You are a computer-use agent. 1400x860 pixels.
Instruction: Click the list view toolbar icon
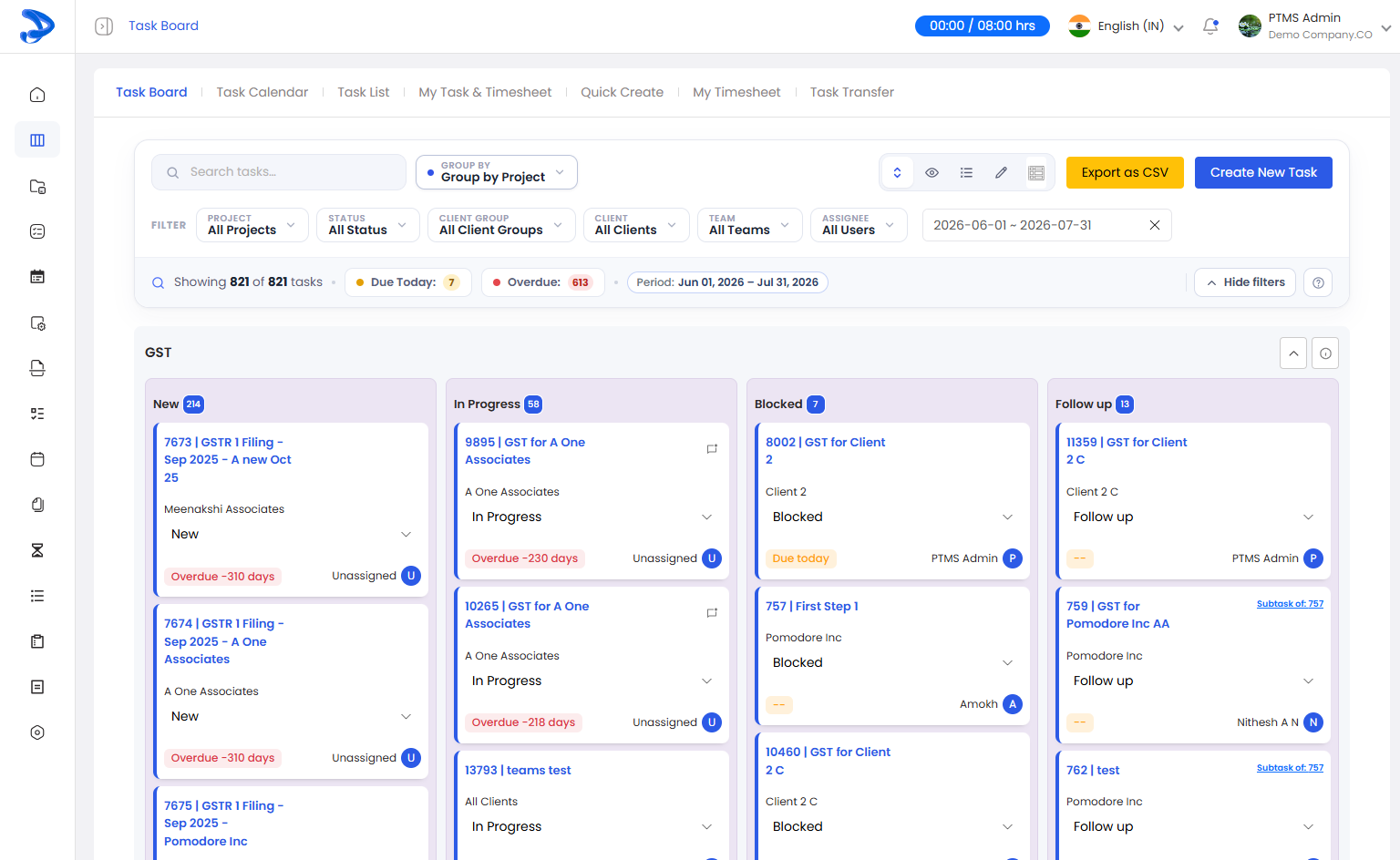(x=966, y=172)
